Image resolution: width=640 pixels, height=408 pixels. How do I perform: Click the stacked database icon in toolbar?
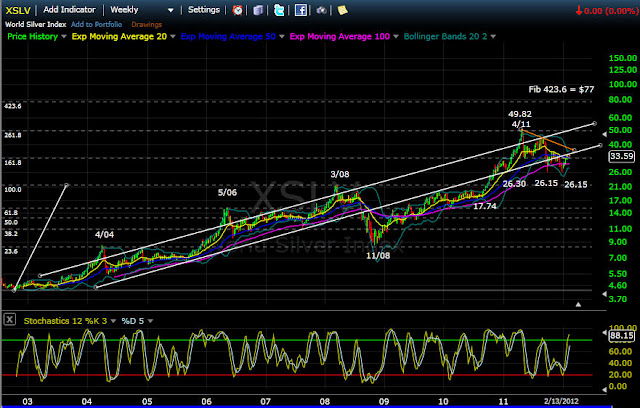pos(258,10)
